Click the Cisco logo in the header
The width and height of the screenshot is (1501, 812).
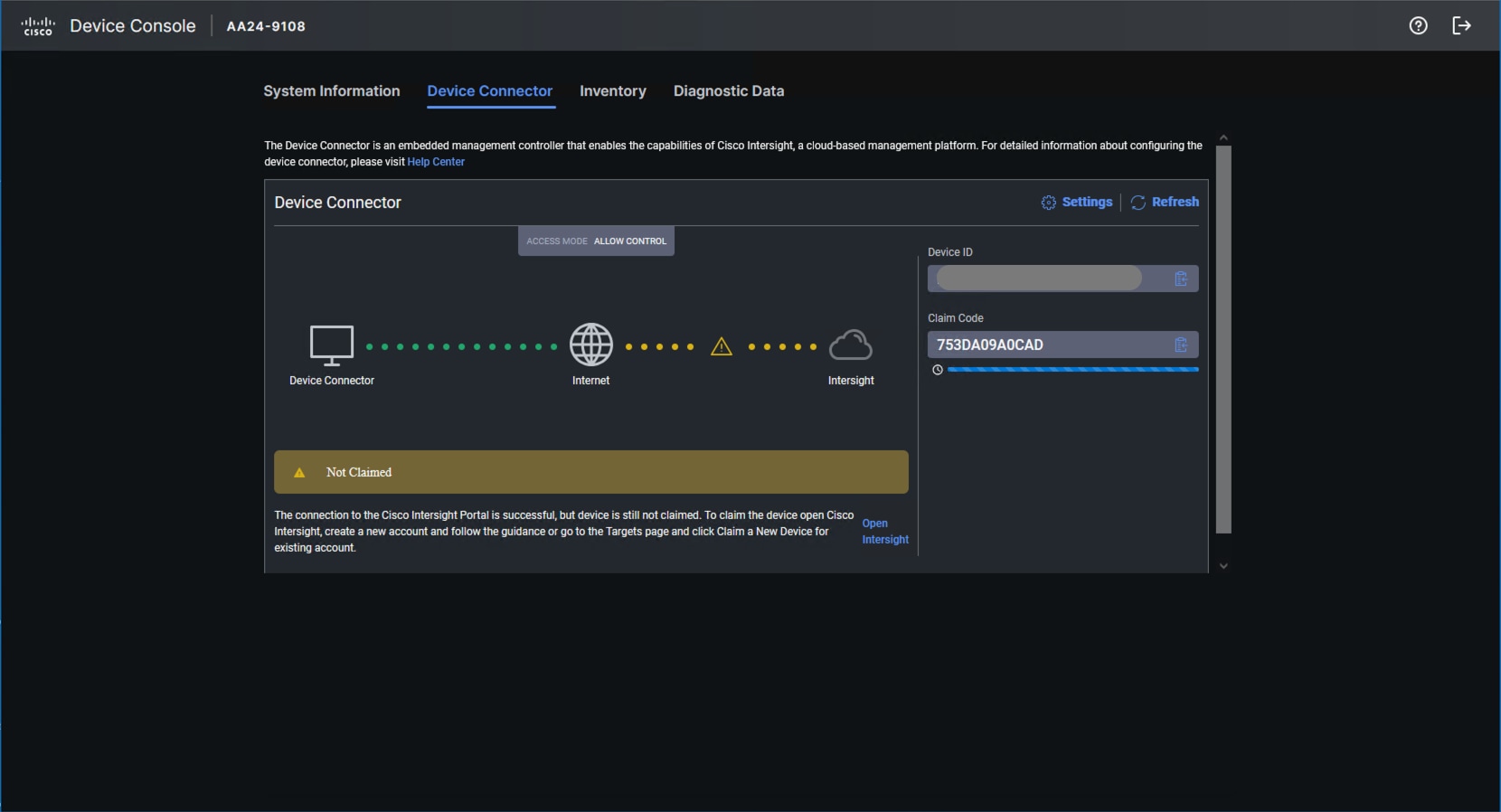(x=38, y=26)
